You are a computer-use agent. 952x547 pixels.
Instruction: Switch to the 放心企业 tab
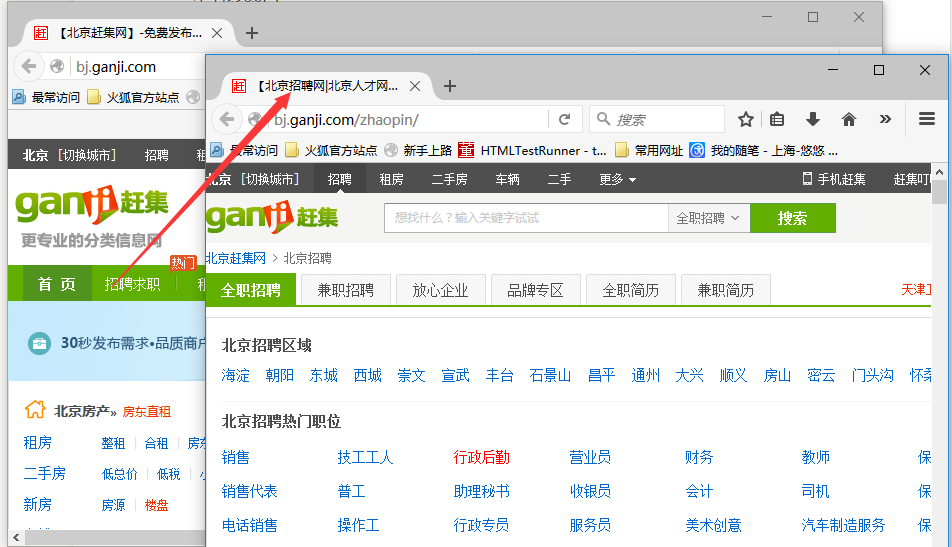pyautogui.click(x=440, y=290)
